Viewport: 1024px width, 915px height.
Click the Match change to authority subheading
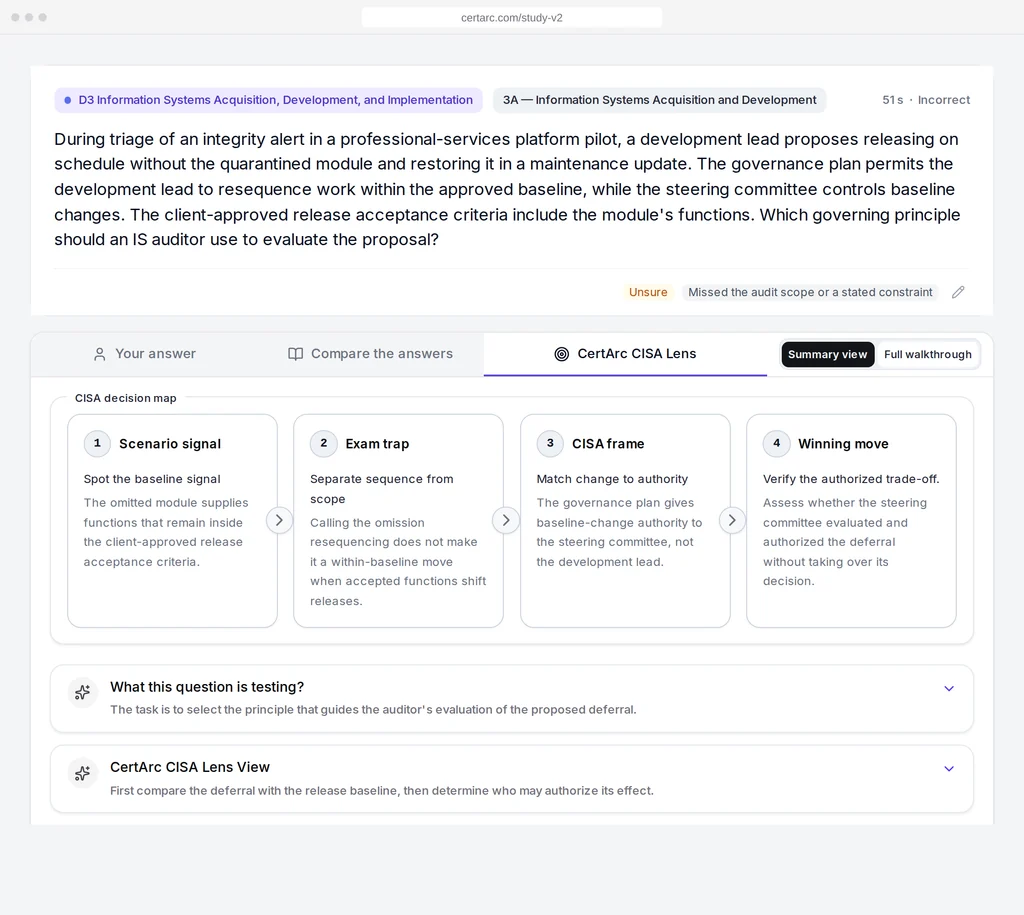coord(612,479)
